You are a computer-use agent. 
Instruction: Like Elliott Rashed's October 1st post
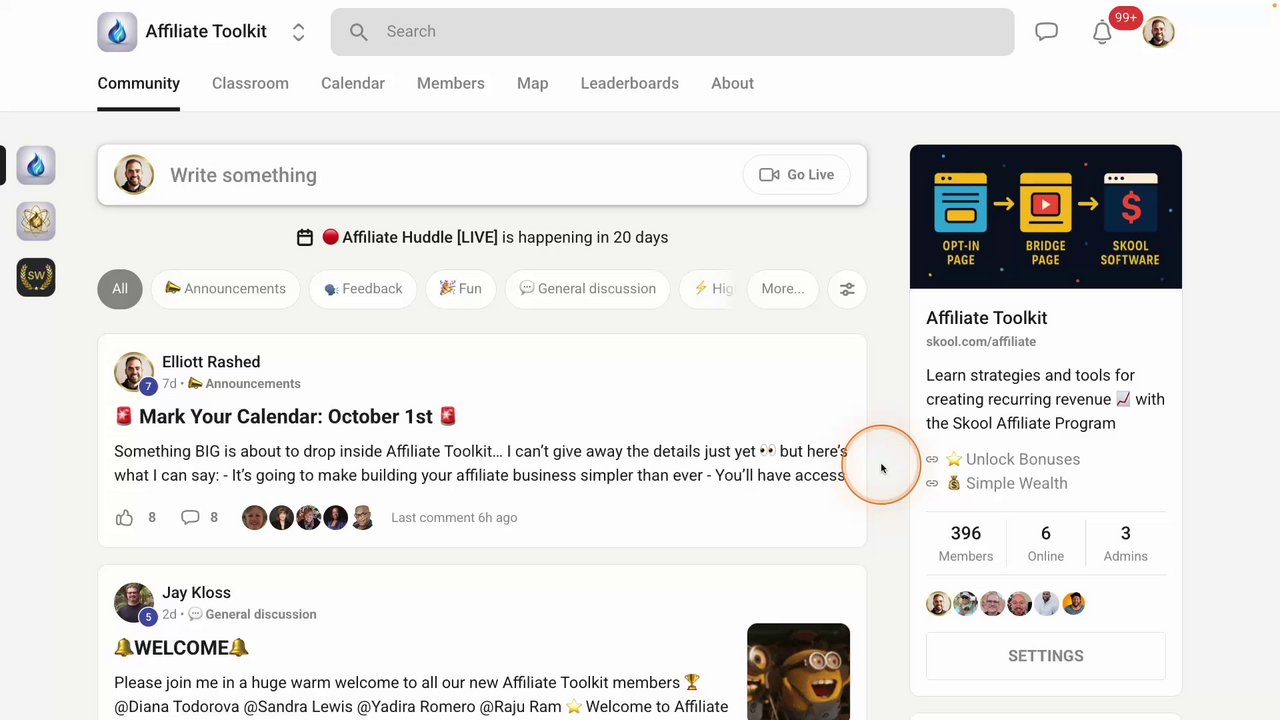[124, 517]
